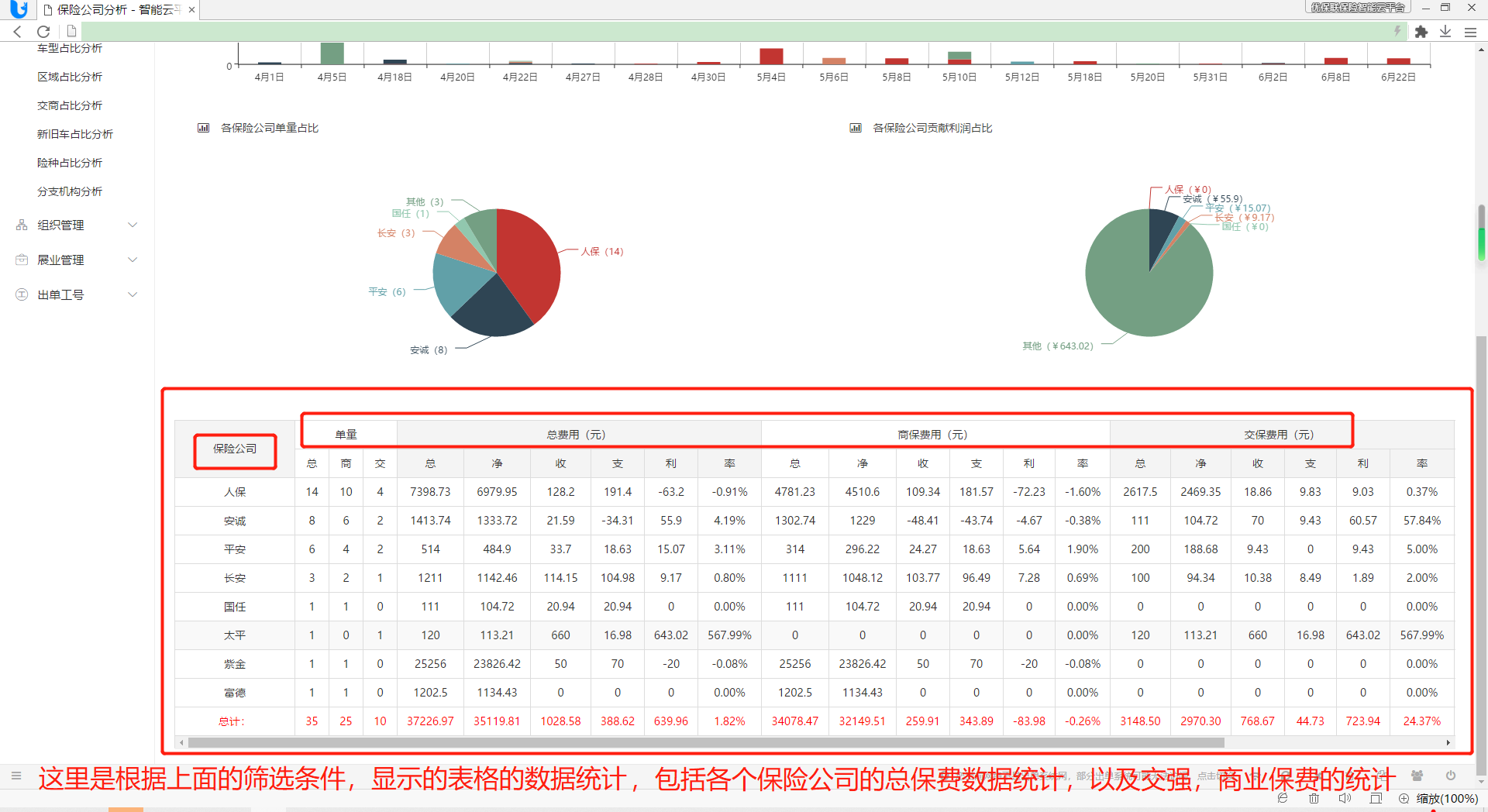Expand the 展业管理 section
The height and width of the screenshot is (812, 1488).
[77, 260]
